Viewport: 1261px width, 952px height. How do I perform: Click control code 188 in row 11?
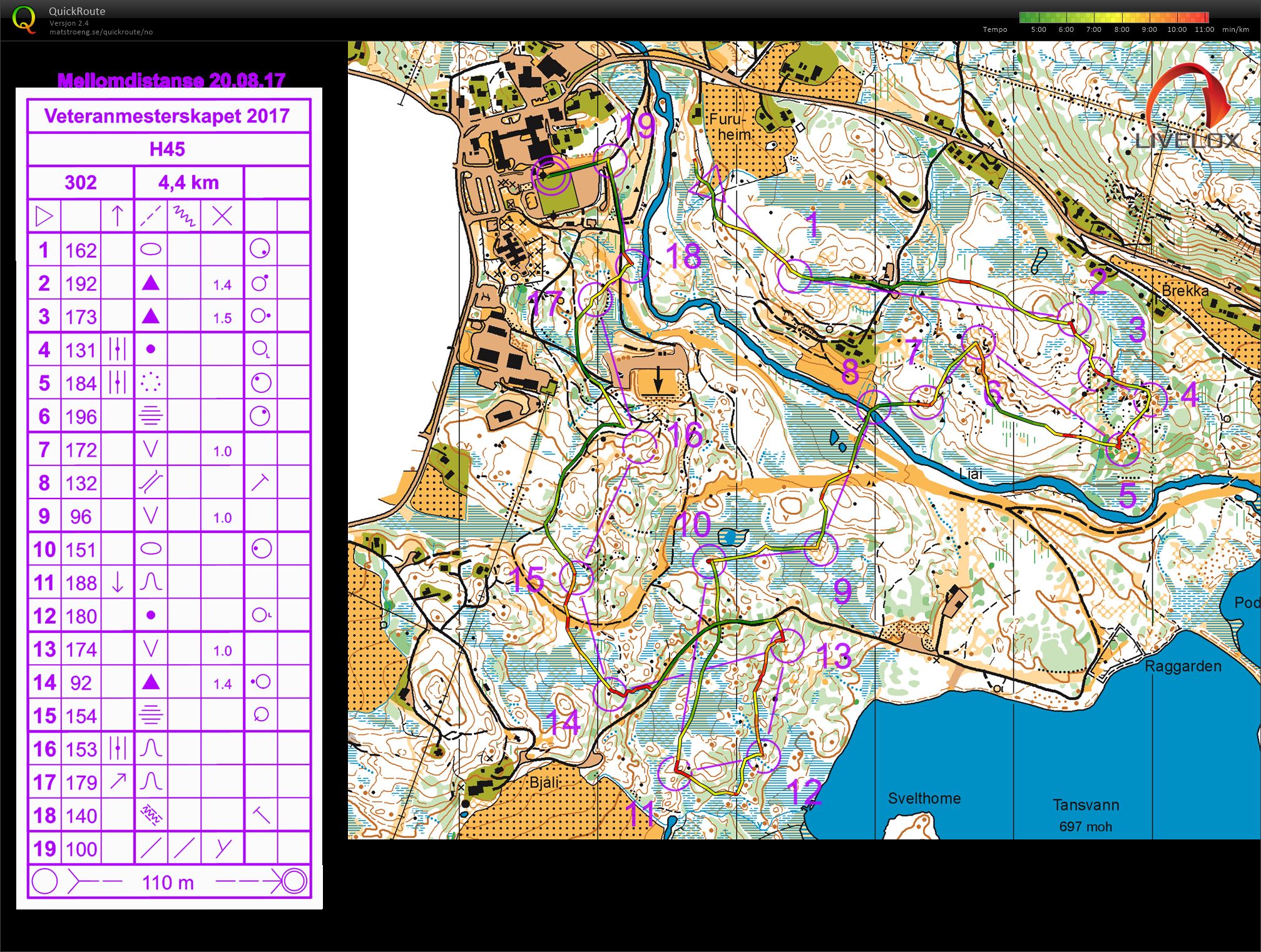coord(81,583)
